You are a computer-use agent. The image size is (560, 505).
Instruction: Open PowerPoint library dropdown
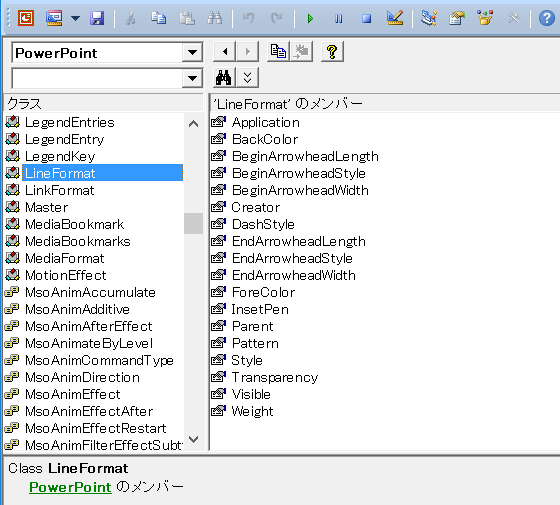[192, 52]
